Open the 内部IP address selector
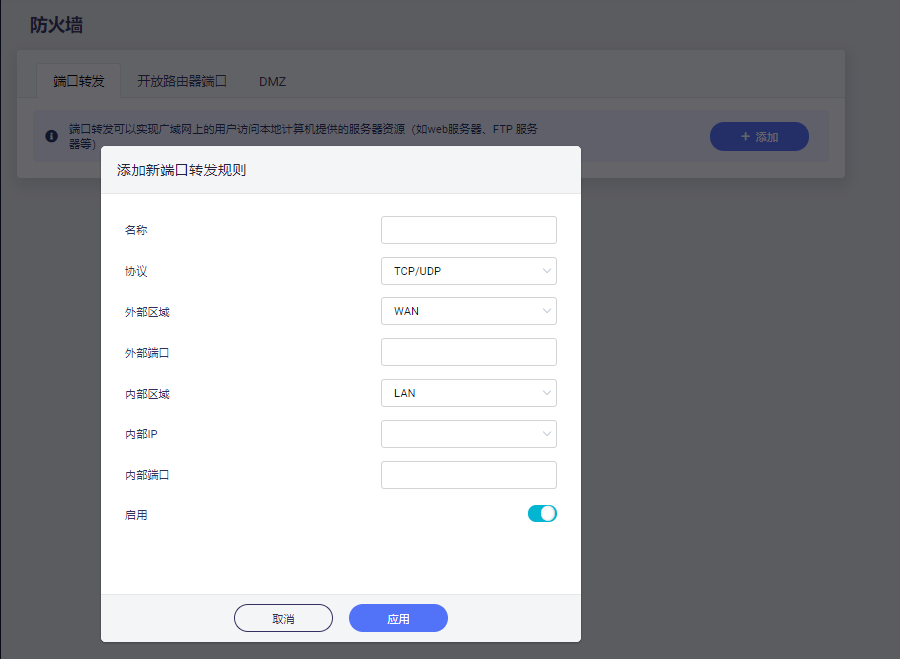The image size is (900, 659). click(468, 433)
